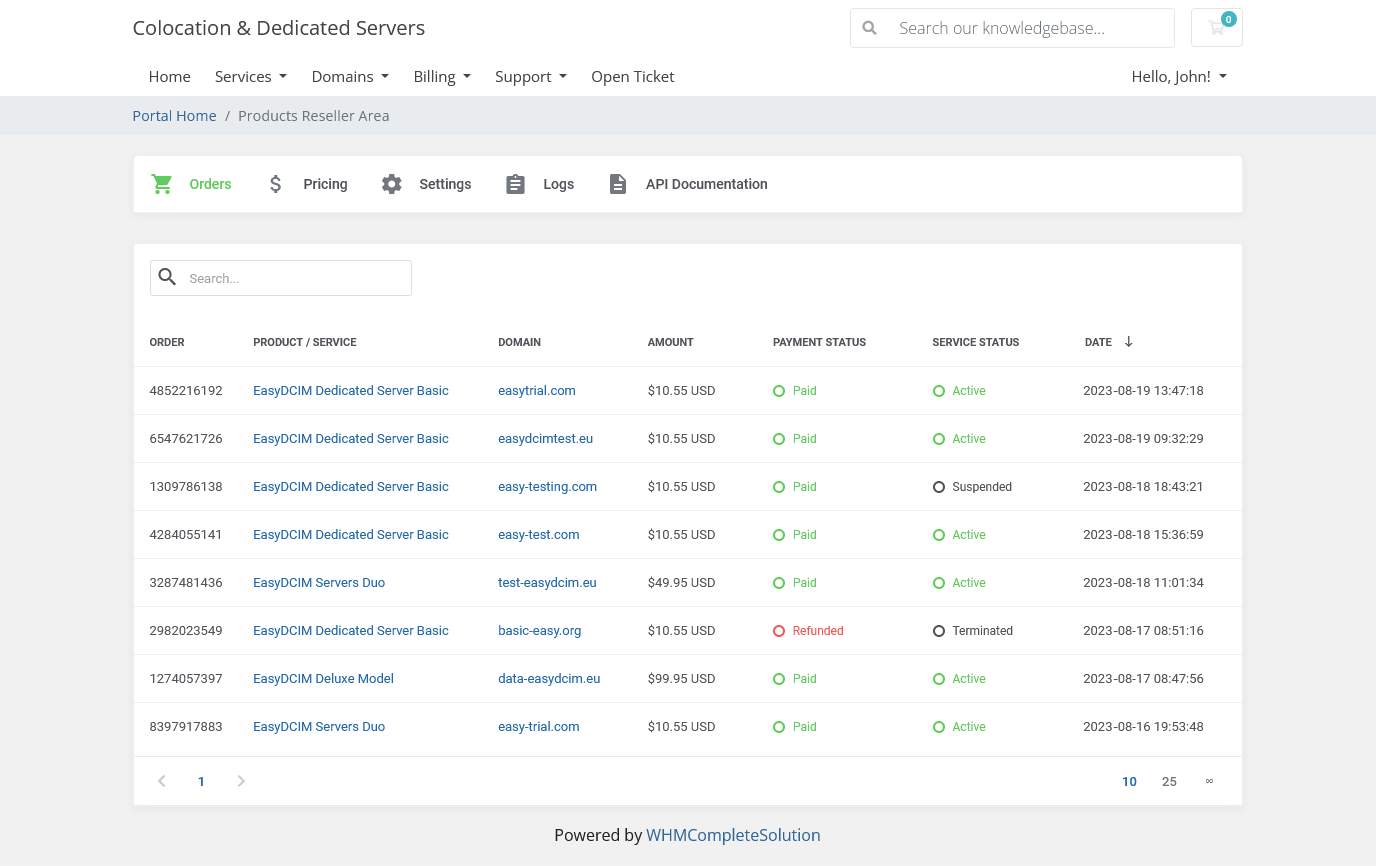1376x866 pixels.
Task: Show 25 entries per page
Action: click(1169, 782)
